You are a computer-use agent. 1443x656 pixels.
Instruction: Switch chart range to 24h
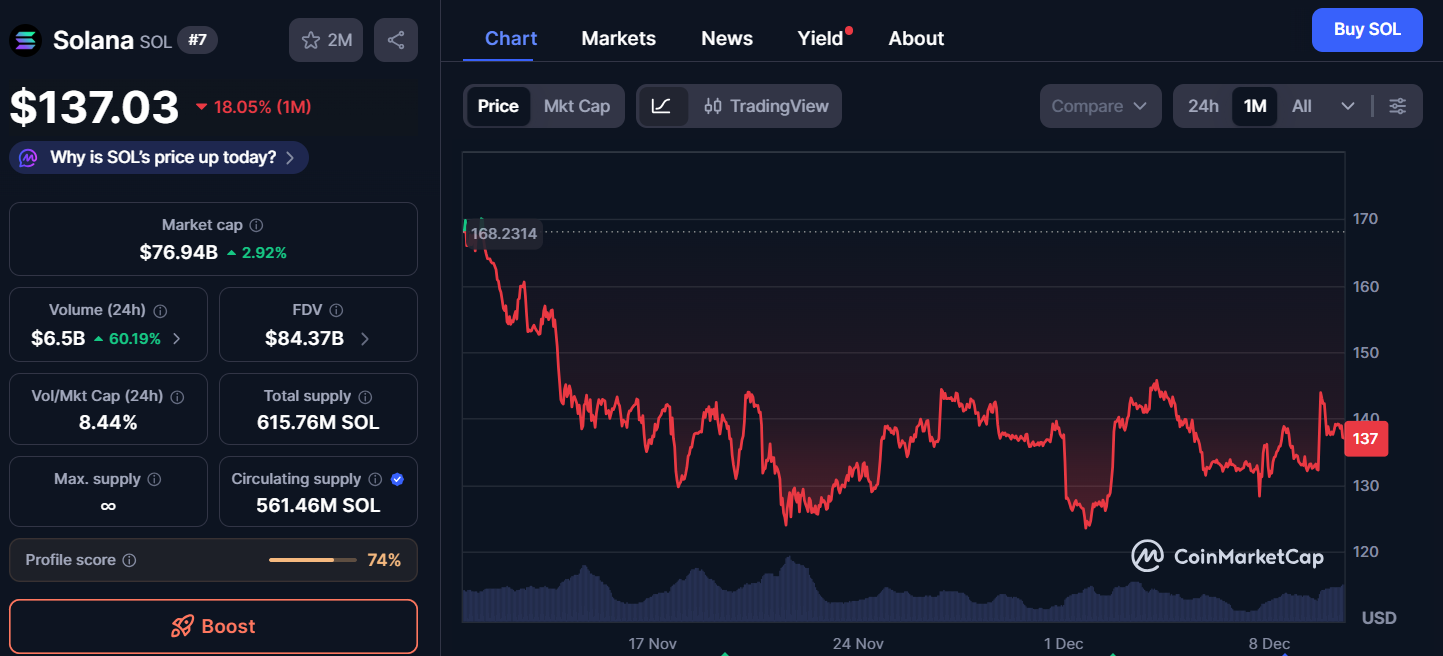tap(1203, 106)
